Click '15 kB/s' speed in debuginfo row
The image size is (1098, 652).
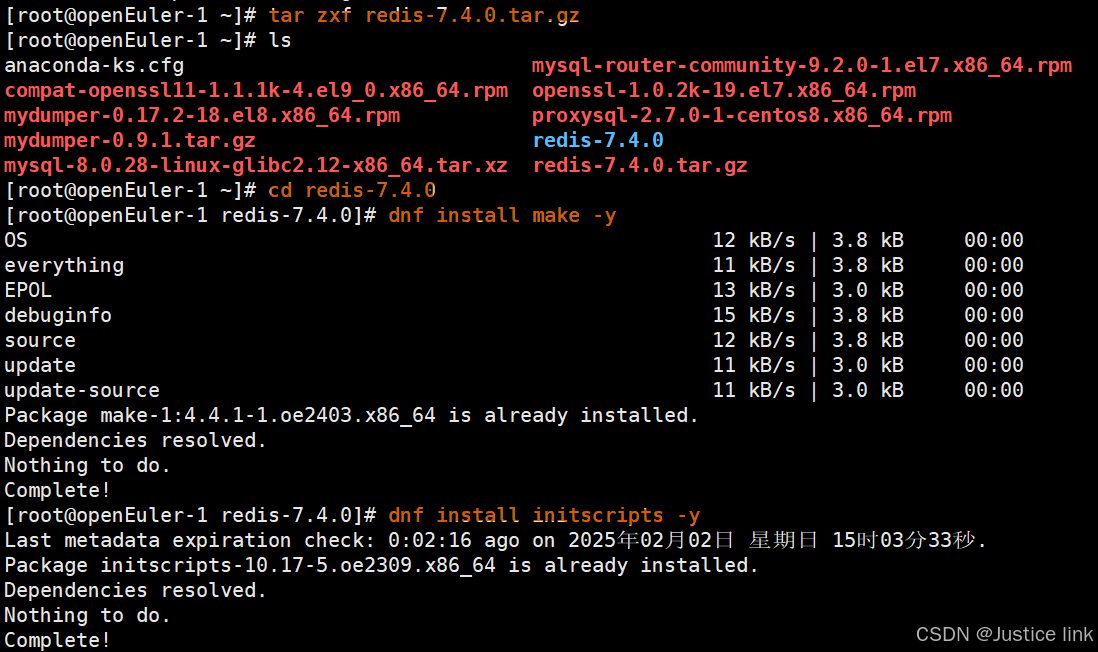pos(754,316)
